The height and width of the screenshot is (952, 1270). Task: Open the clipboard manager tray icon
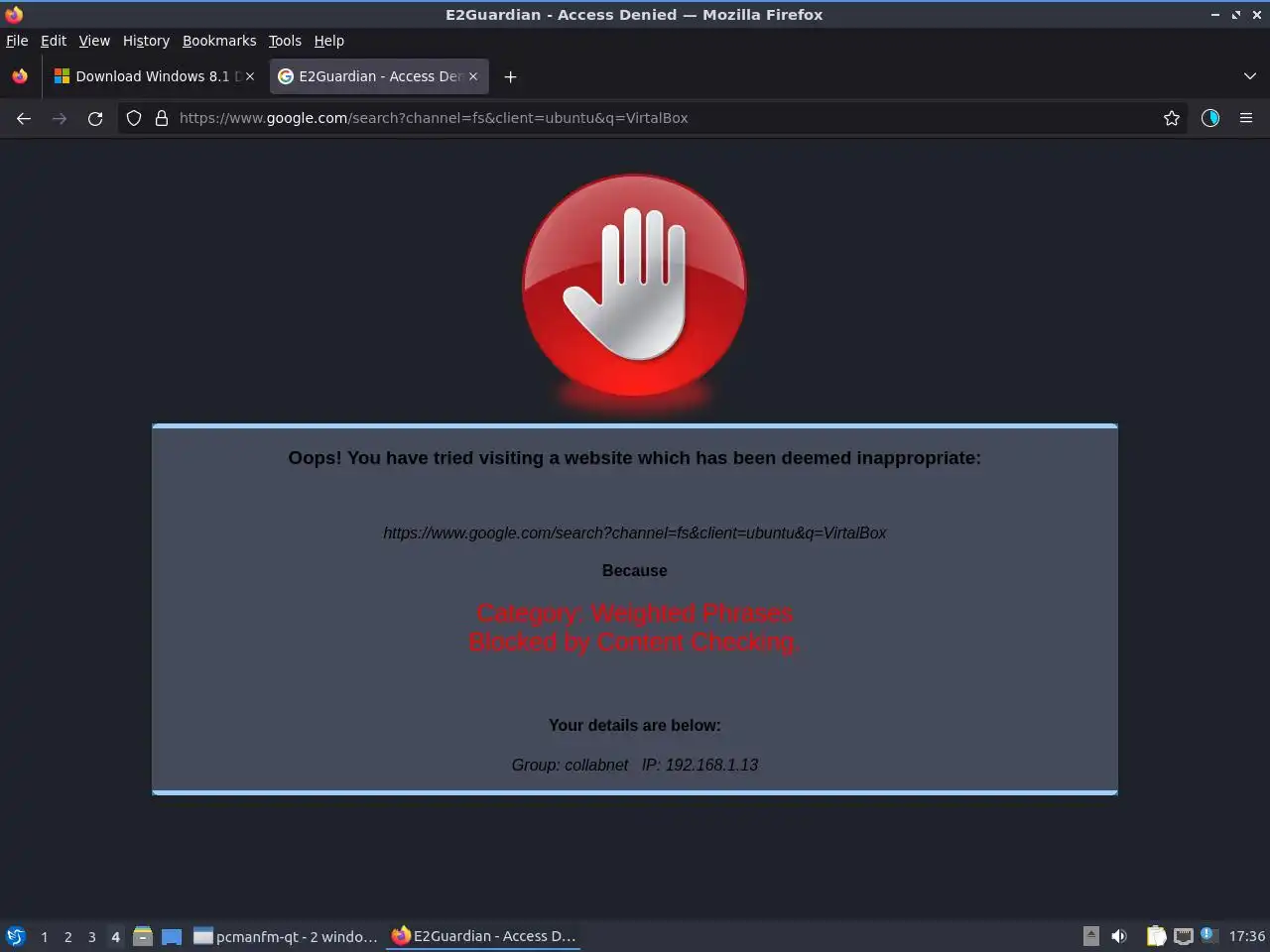click(1156, 935)
